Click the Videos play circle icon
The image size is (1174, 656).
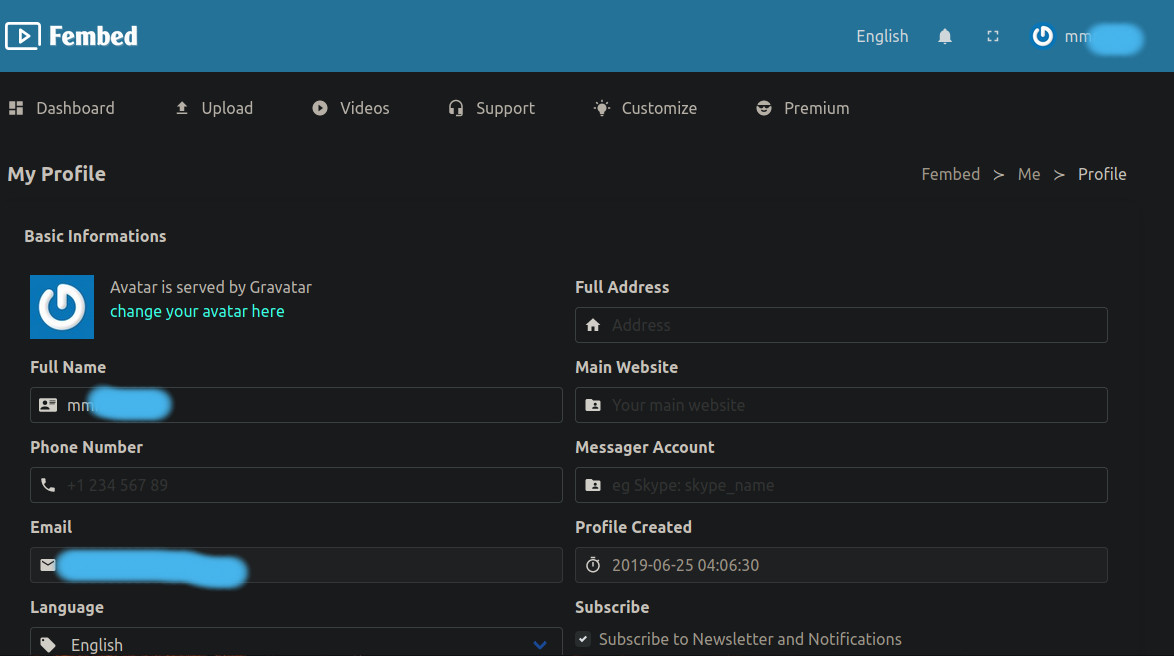[320, 109]
